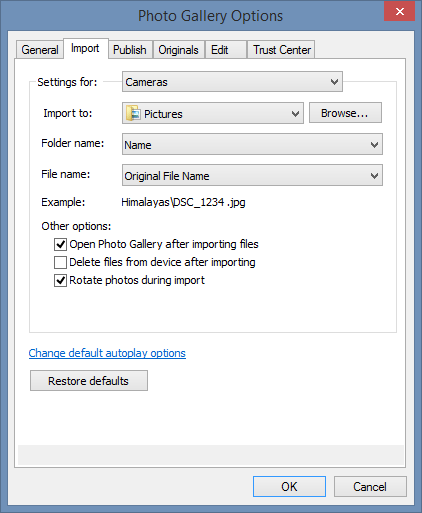
Task: Expand the Settings for Cameras dropdown
Action: point(232,82)
